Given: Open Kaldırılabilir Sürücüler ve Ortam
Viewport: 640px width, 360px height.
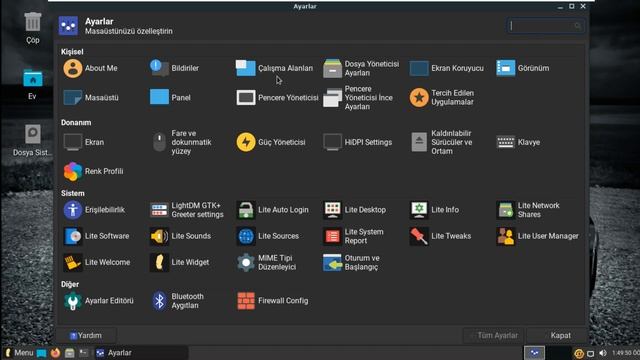Looking at the screenshot, I should coord(442,142).
